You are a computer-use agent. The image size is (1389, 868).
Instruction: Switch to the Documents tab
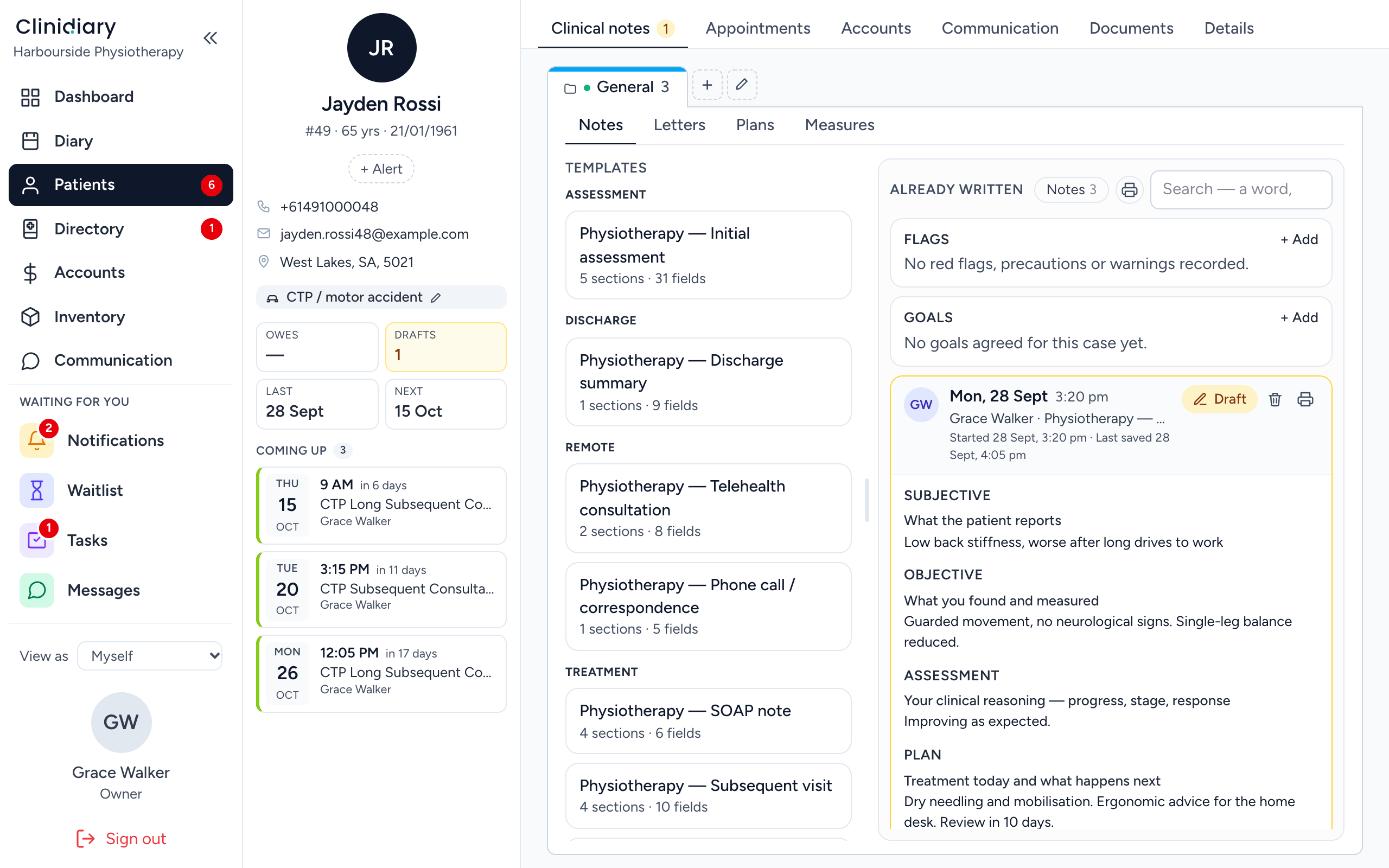[x=1131, y=28]
